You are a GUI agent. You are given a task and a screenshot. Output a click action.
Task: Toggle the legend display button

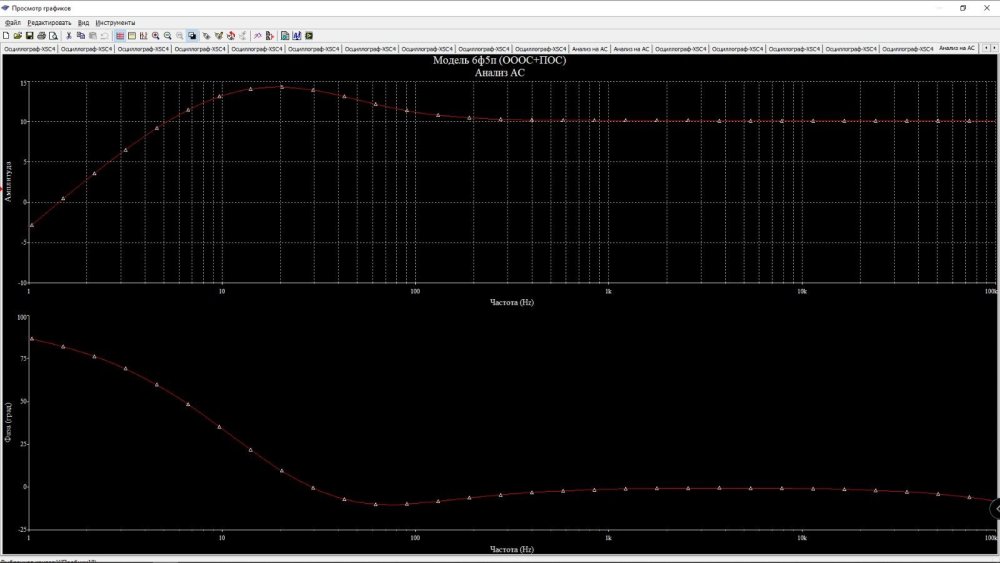click(x=132, y=35)
